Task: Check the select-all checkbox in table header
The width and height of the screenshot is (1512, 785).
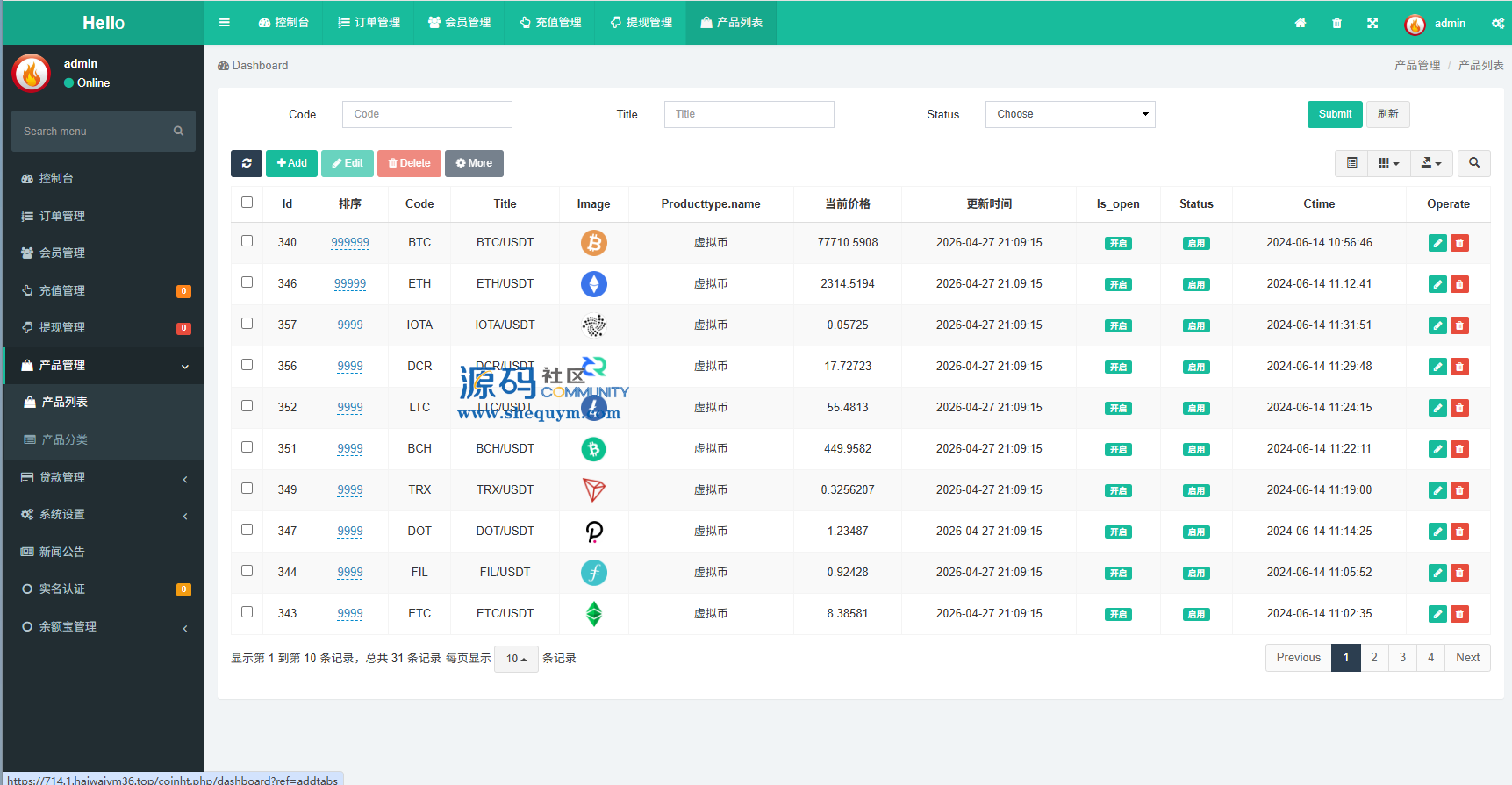Action: click(247, 203)
